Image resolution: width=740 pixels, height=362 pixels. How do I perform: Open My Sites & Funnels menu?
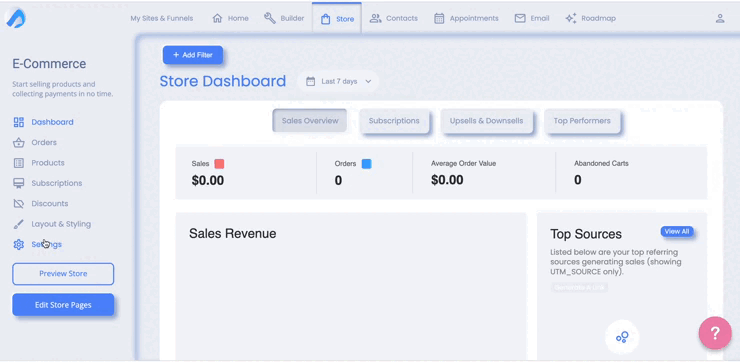(x=162, y=18)
